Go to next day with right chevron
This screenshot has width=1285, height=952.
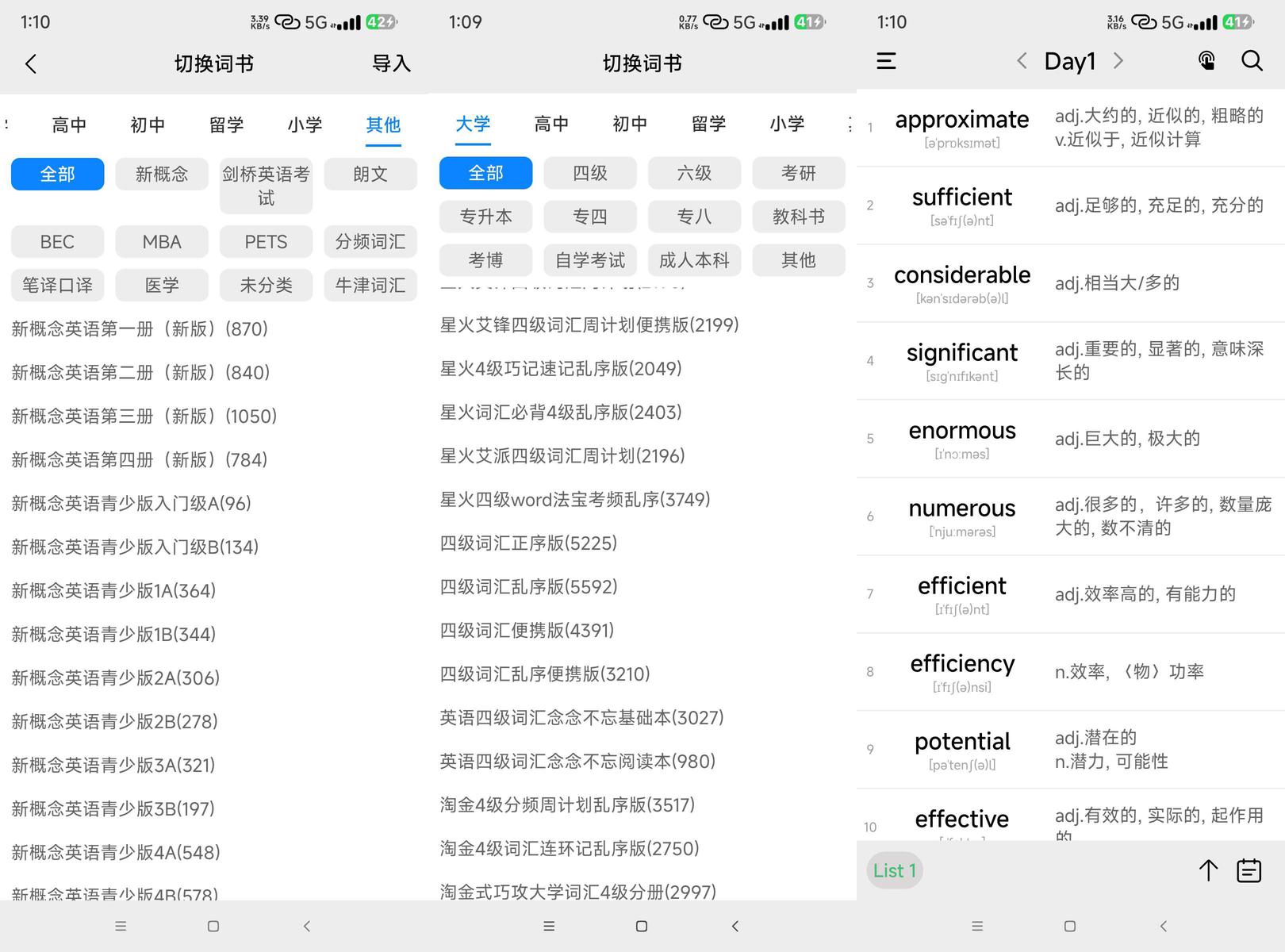[1118, 61]
